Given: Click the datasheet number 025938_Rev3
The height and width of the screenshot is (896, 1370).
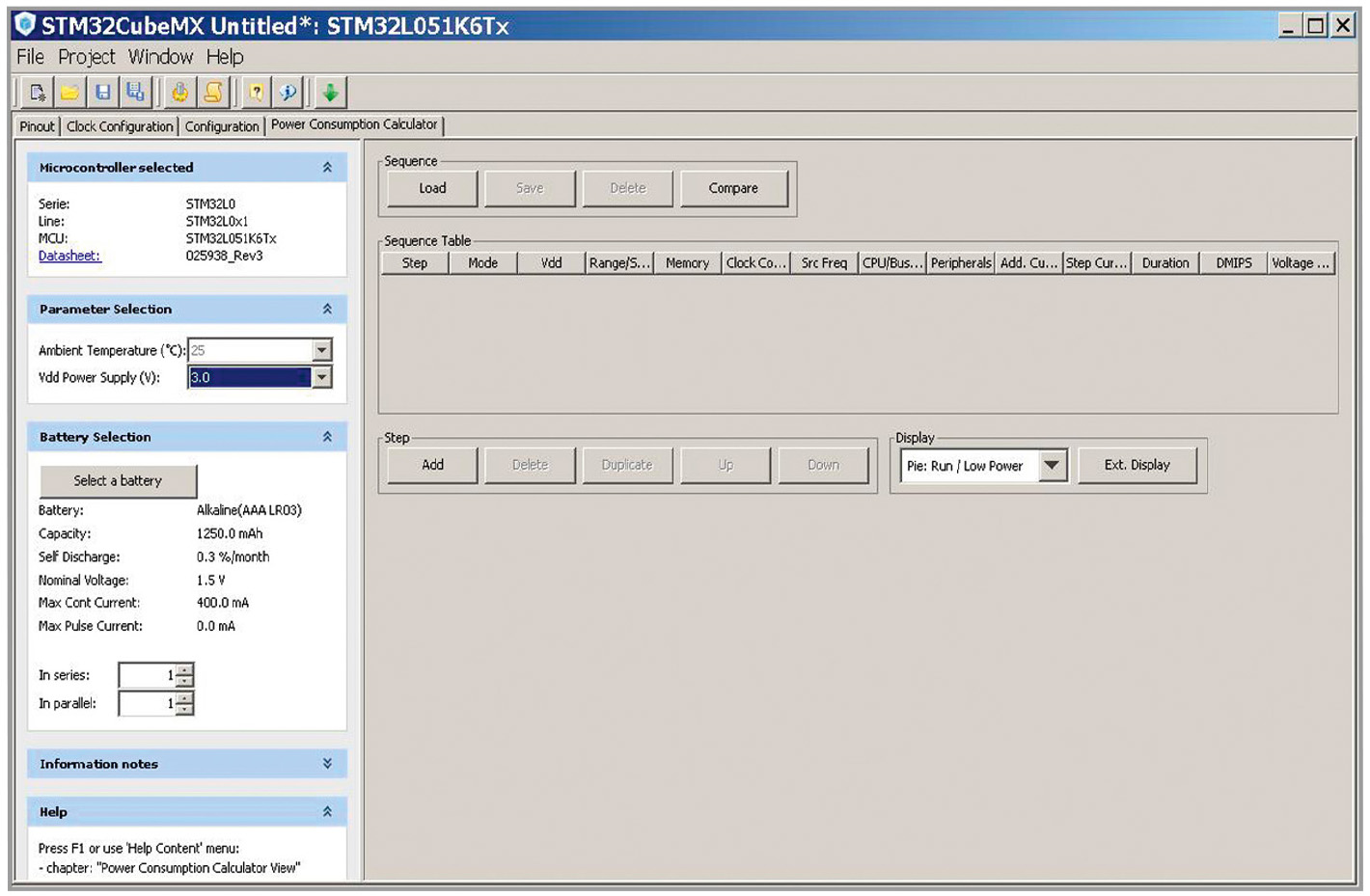Looking at the screenshot, I should pos(224,256).
